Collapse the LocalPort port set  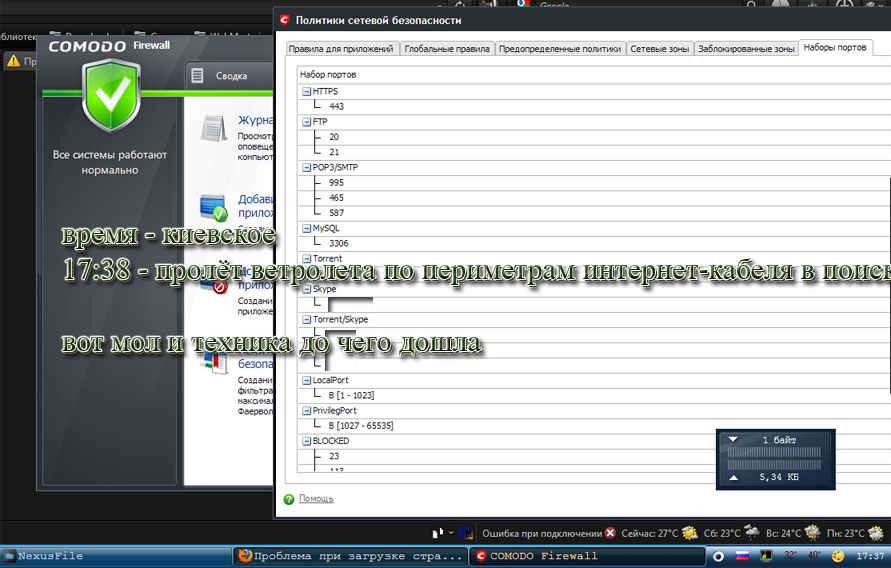307,381
